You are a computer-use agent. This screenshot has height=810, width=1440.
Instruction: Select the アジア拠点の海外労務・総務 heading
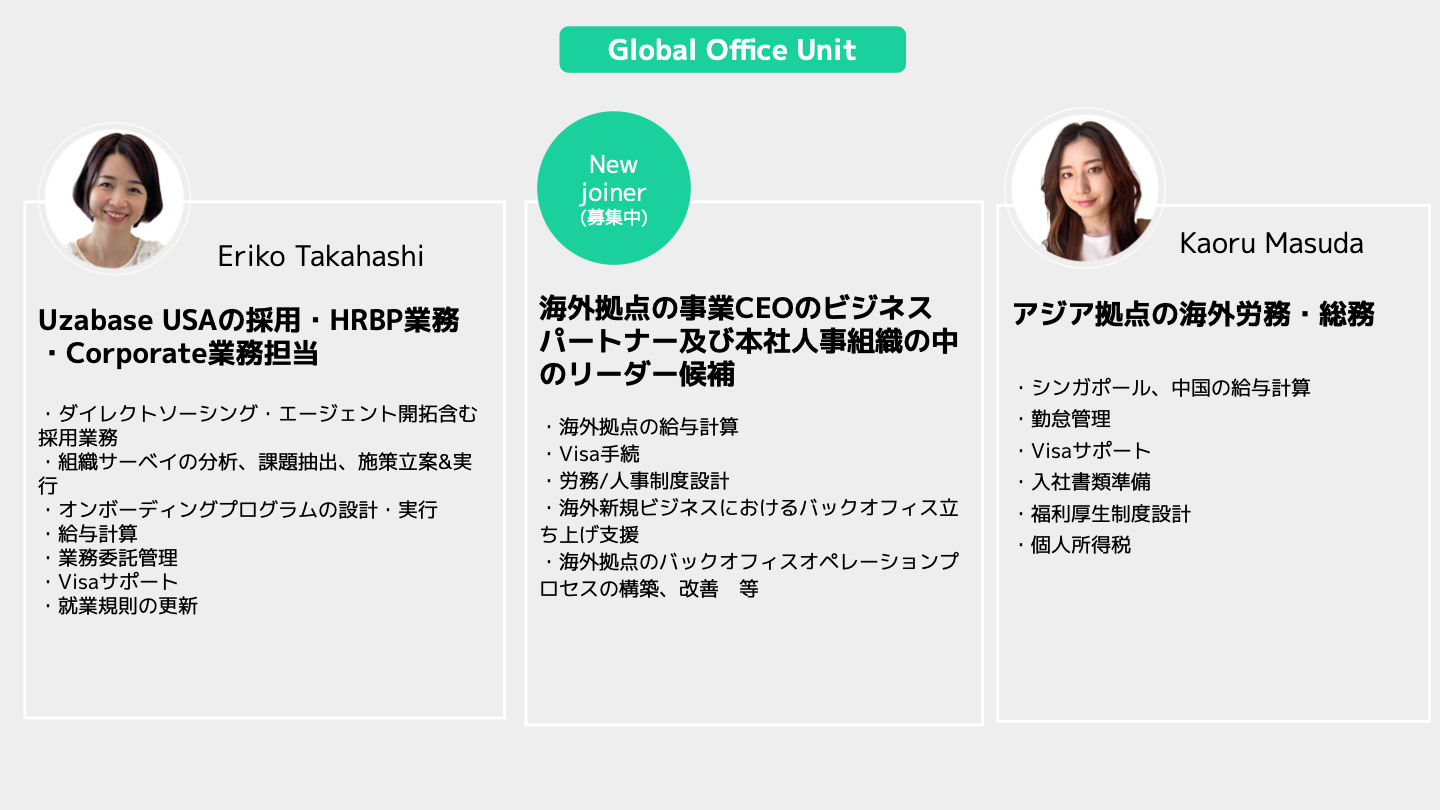point(1197,314)
